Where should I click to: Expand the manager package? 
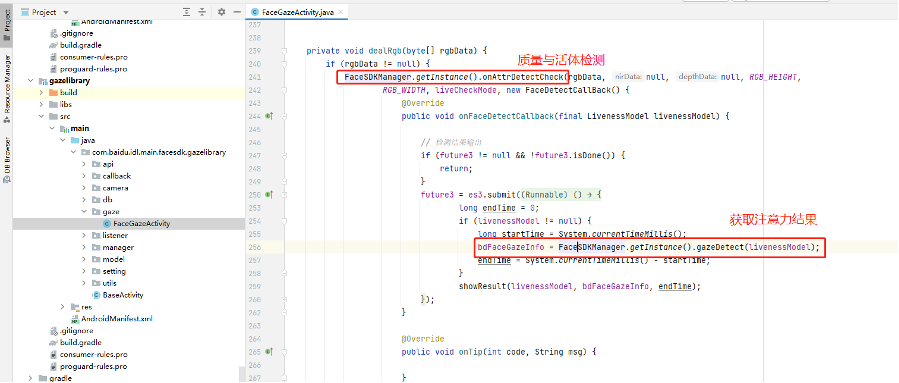pyautogui.click(x=84, y=248)
